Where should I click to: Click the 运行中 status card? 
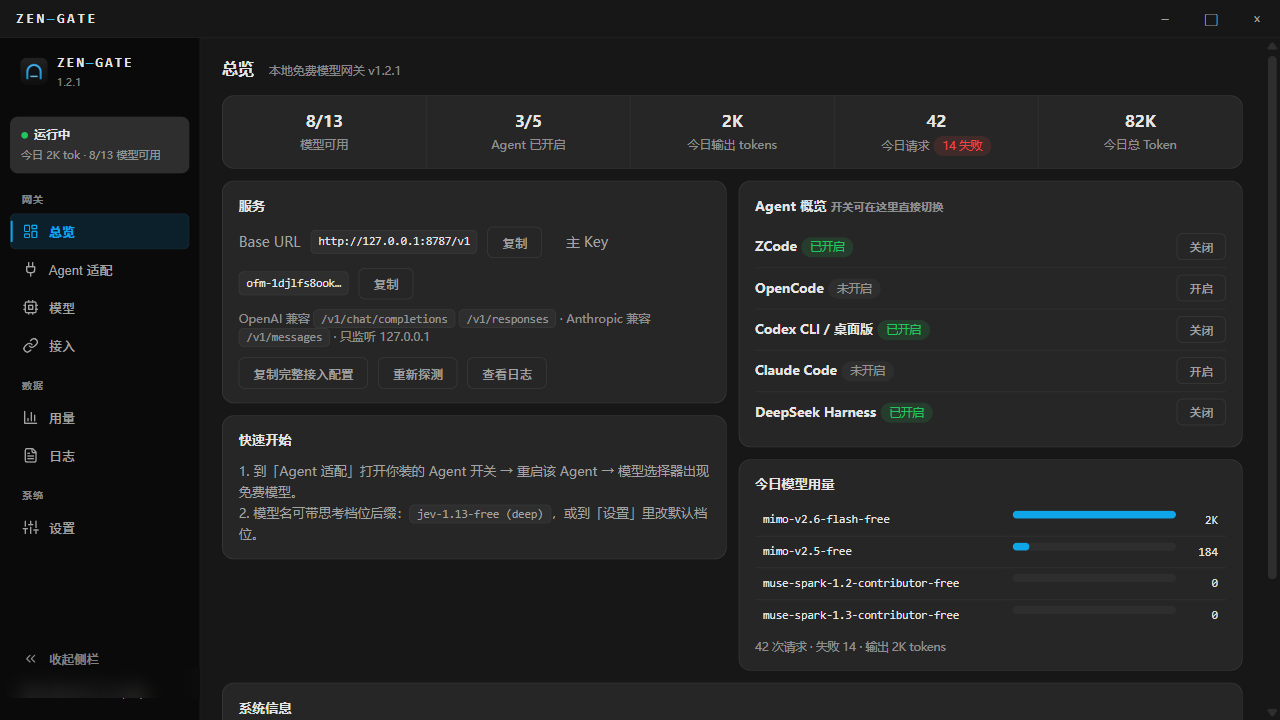click(x=100, y=145)
